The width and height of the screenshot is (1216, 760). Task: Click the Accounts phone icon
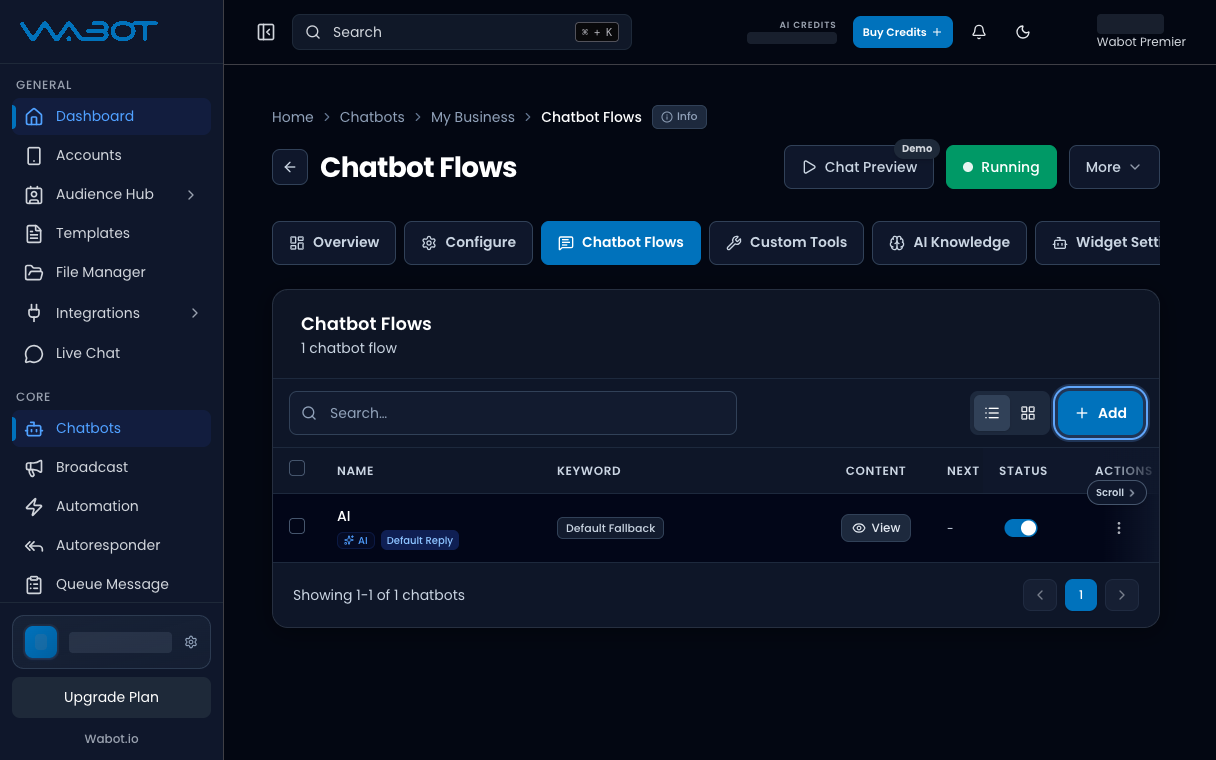tap(34, 155)
